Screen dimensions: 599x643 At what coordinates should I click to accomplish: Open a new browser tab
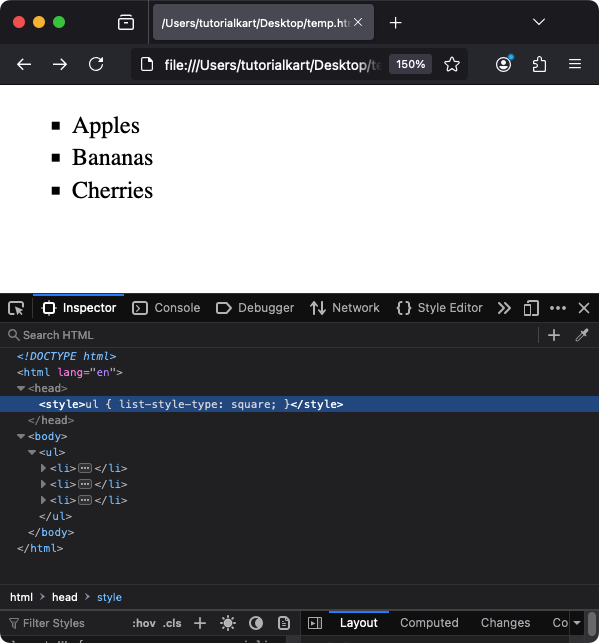point(395,23)
